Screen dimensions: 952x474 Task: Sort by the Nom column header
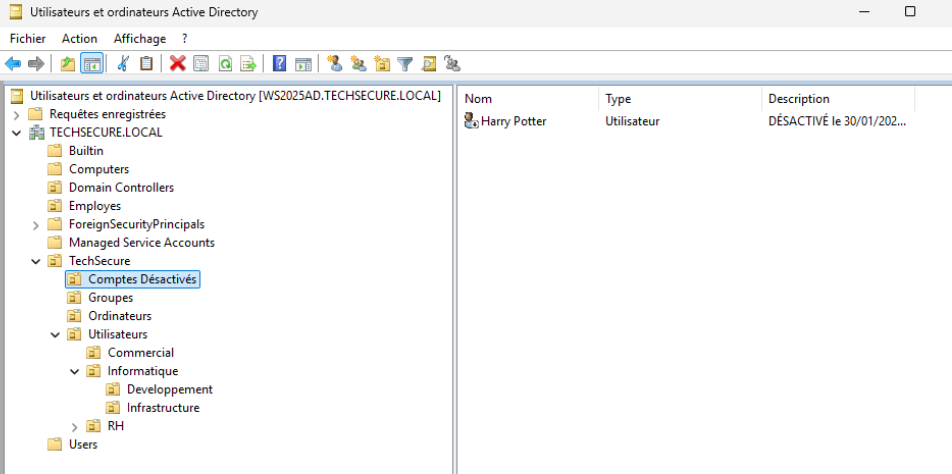(479, 99)
